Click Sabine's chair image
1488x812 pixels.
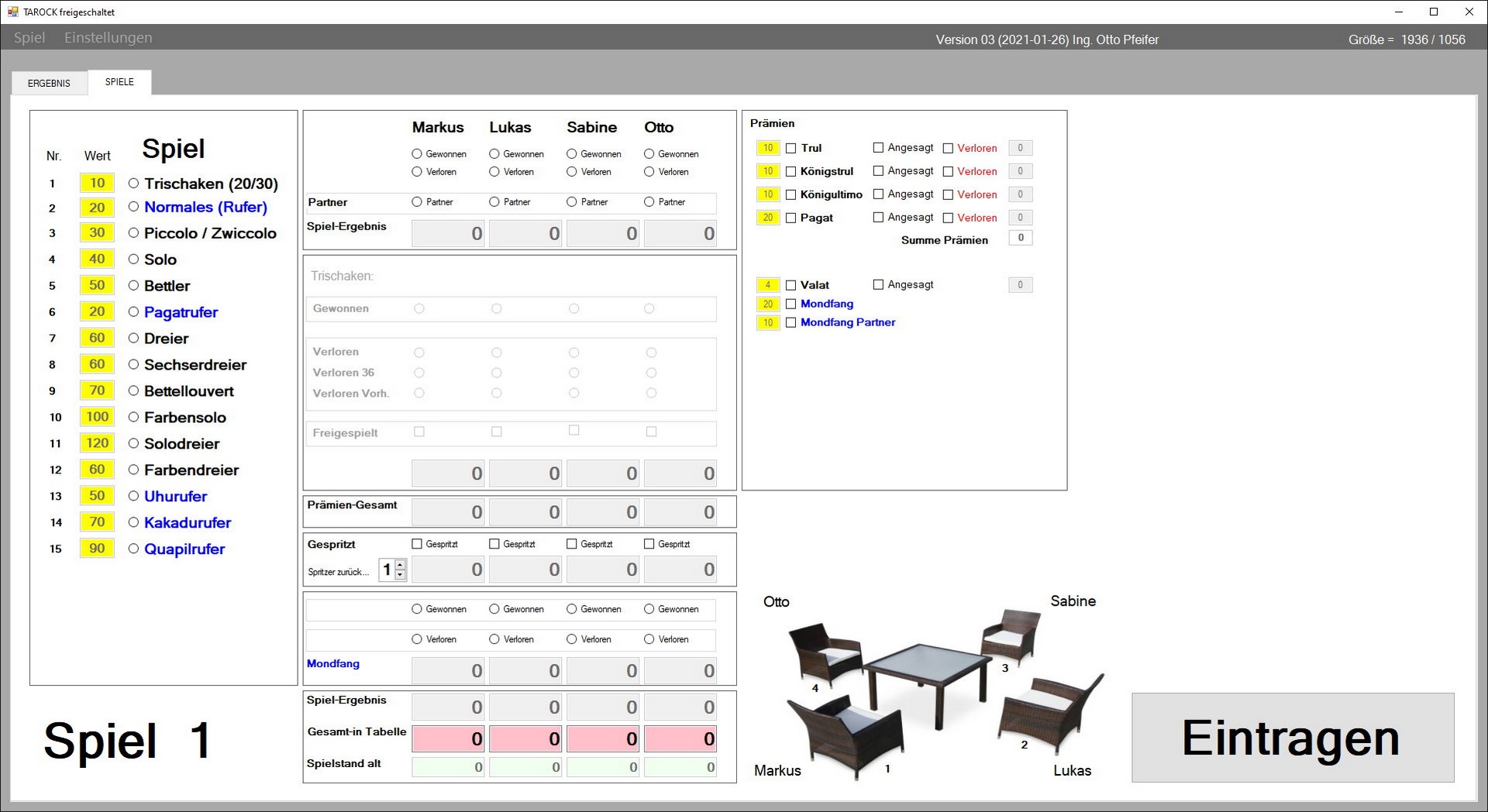click(1011, 635)
